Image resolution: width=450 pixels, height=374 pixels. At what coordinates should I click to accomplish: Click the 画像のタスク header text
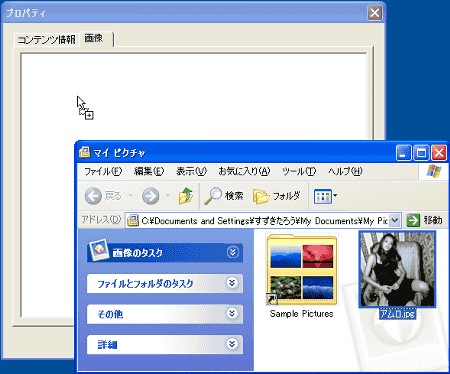tap(137, 253)
